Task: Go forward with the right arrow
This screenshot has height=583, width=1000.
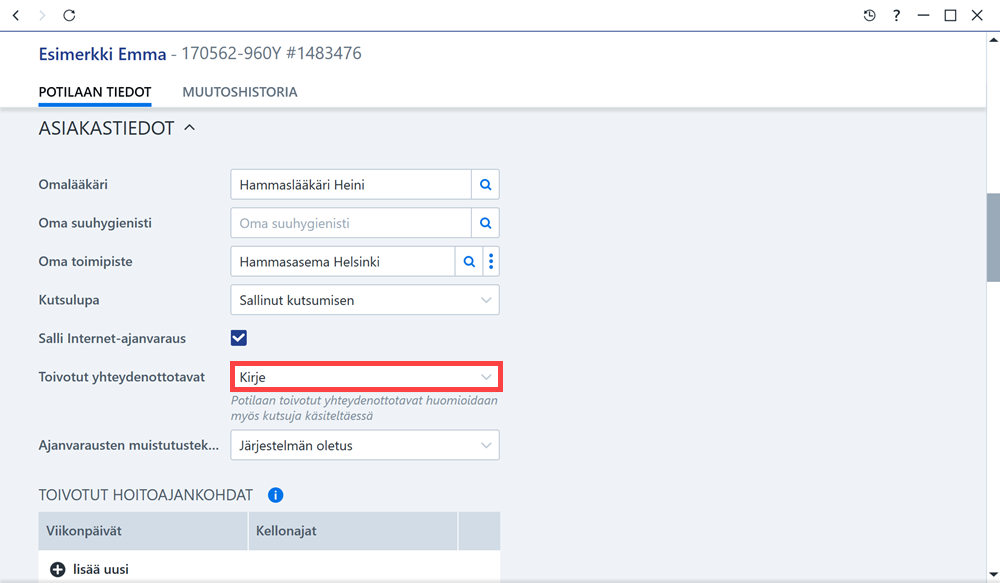Action: 42,15
